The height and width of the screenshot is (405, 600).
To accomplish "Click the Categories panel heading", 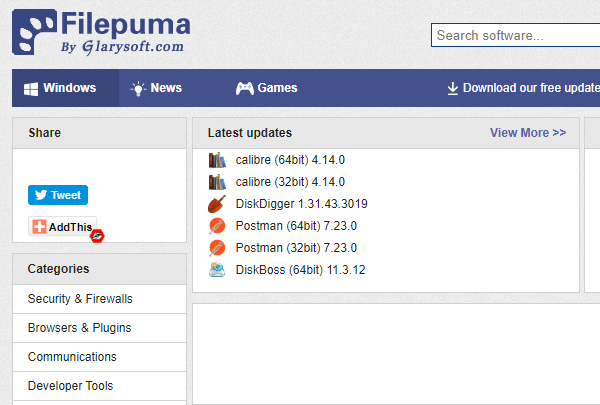I will (x=58, y=269).
